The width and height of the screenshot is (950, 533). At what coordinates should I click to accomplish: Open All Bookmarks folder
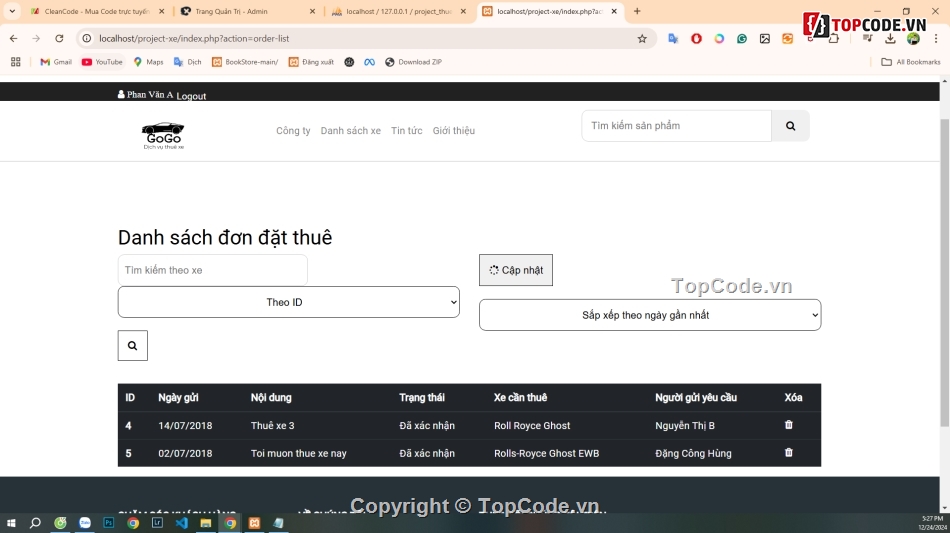coord(911,62)
